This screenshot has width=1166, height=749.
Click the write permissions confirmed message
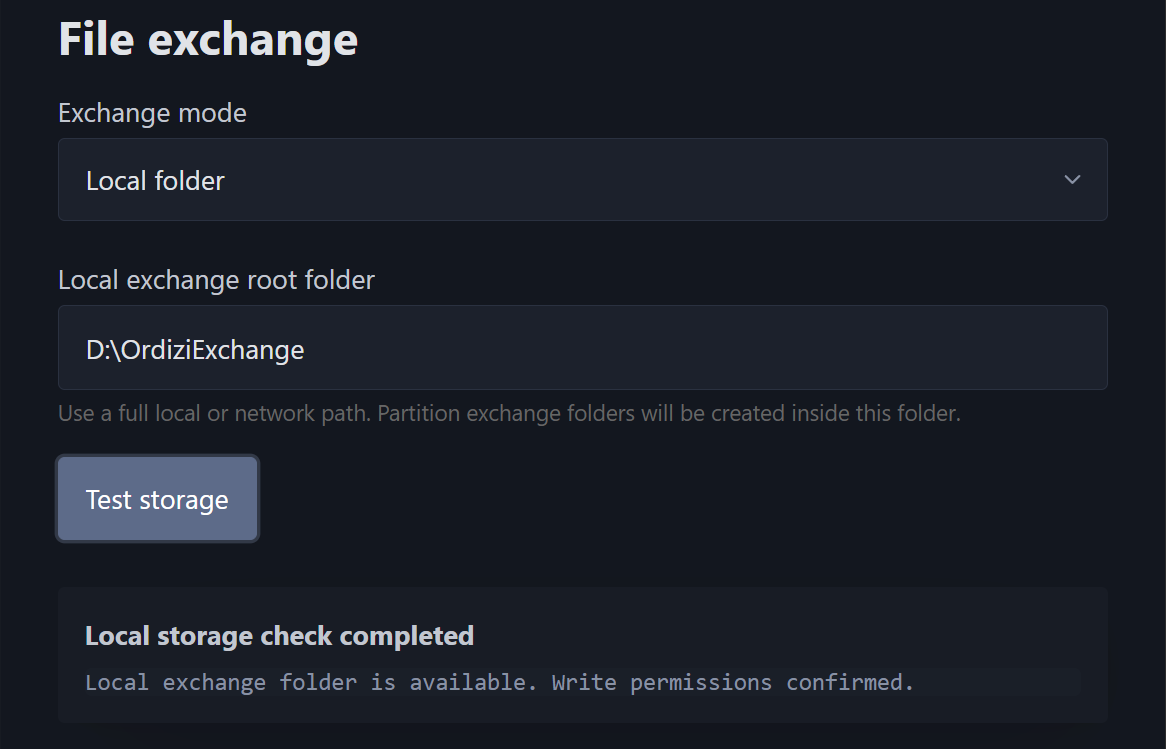[732, 682]
